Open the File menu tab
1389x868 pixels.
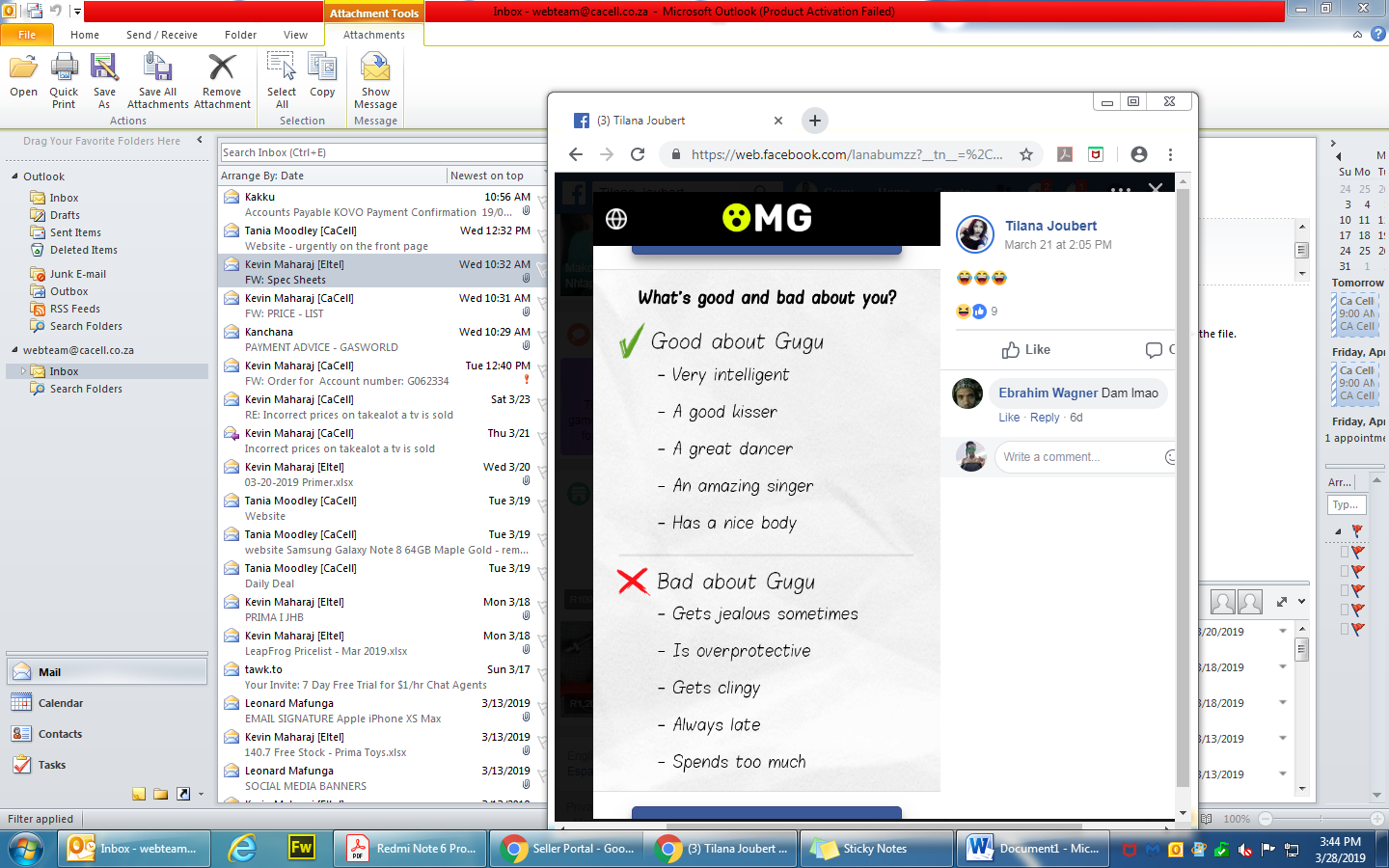click(x=27, y=35)
